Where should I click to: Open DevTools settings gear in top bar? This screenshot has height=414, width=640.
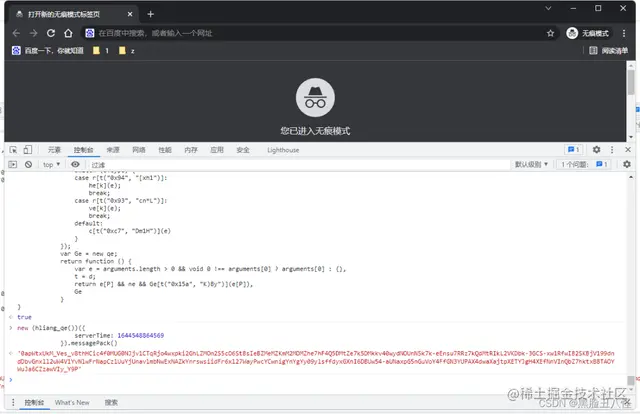[596, 150]
